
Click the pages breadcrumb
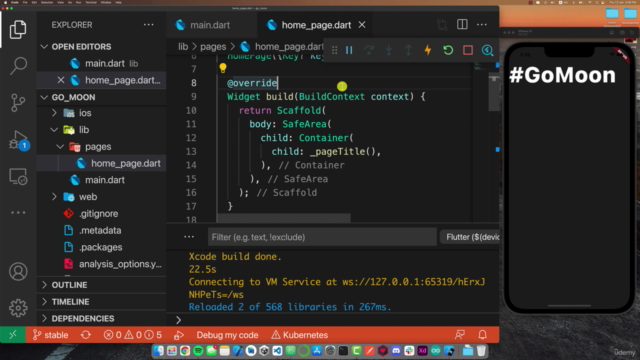(x=213, y=47)
